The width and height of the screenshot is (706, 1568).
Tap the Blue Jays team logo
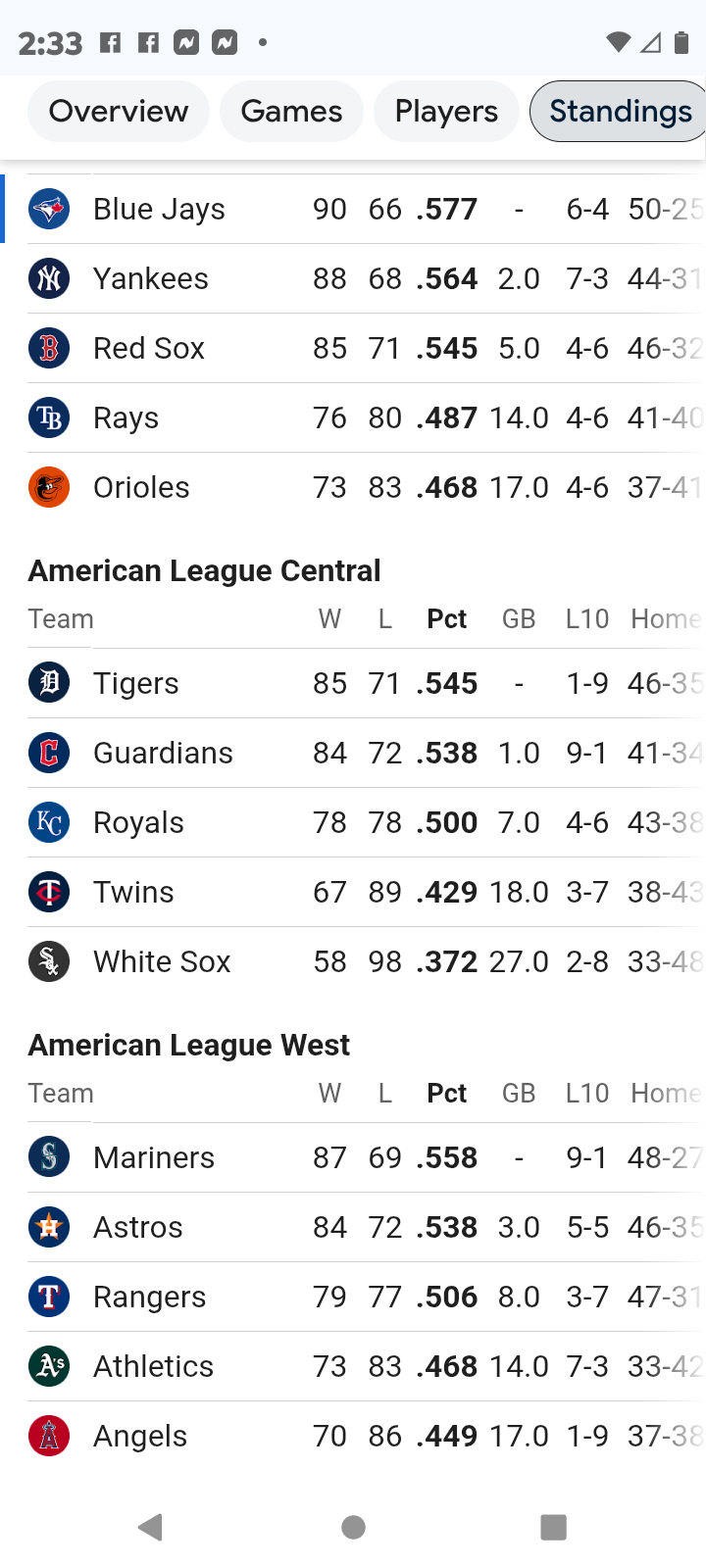49,209
